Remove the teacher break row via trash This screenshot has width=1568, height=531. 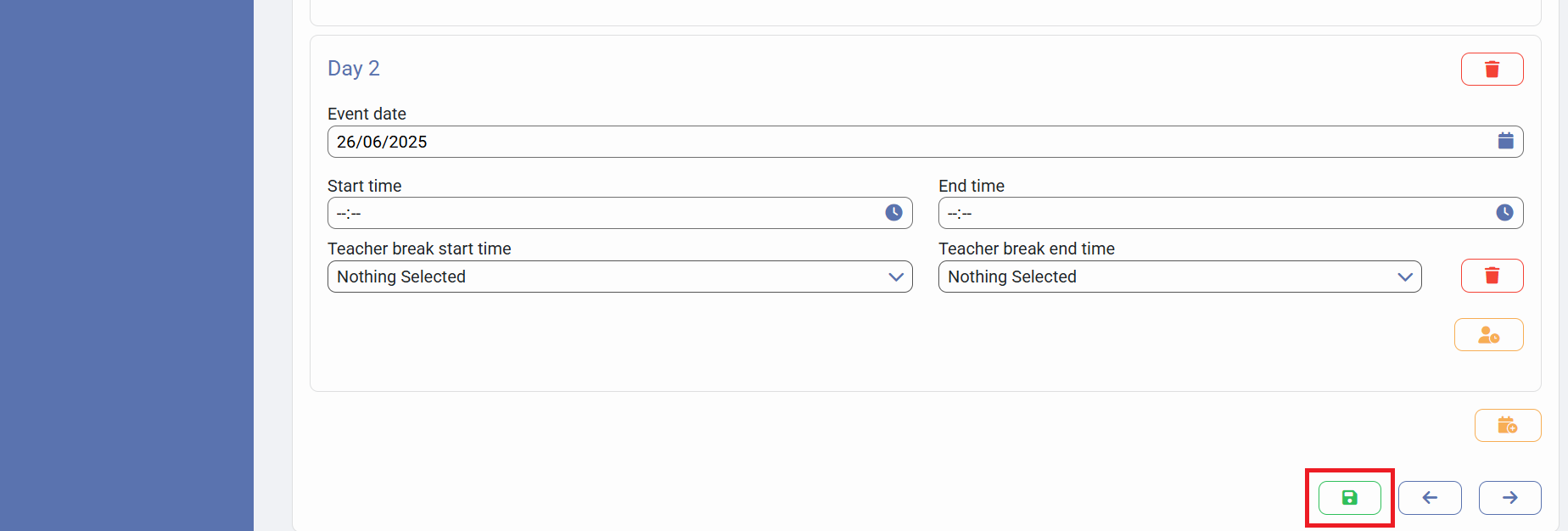coord(1492,276)
